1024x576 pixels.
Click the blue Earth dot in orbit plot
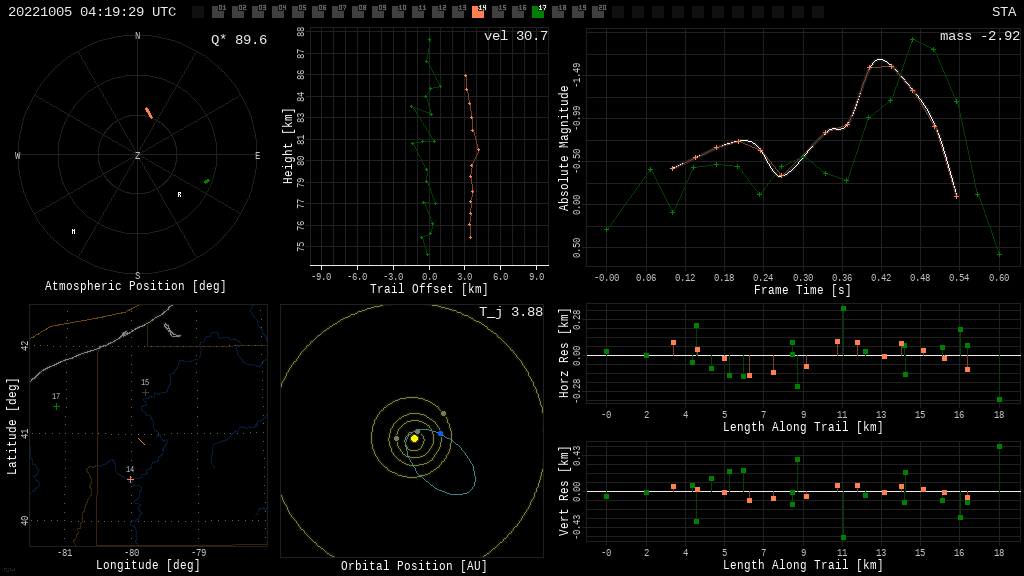tap(440, 434)
